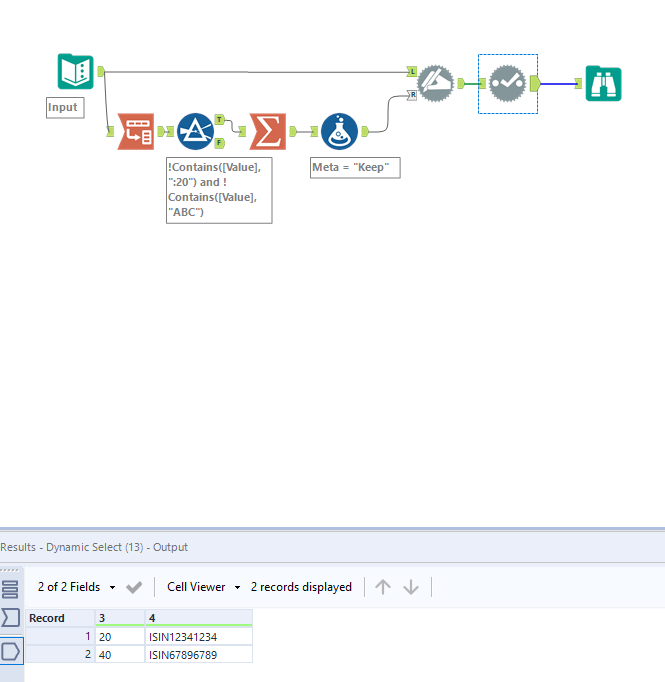Screen dimensions: 665x682
Task: Select cell with value 20
Action: (120, 637)
